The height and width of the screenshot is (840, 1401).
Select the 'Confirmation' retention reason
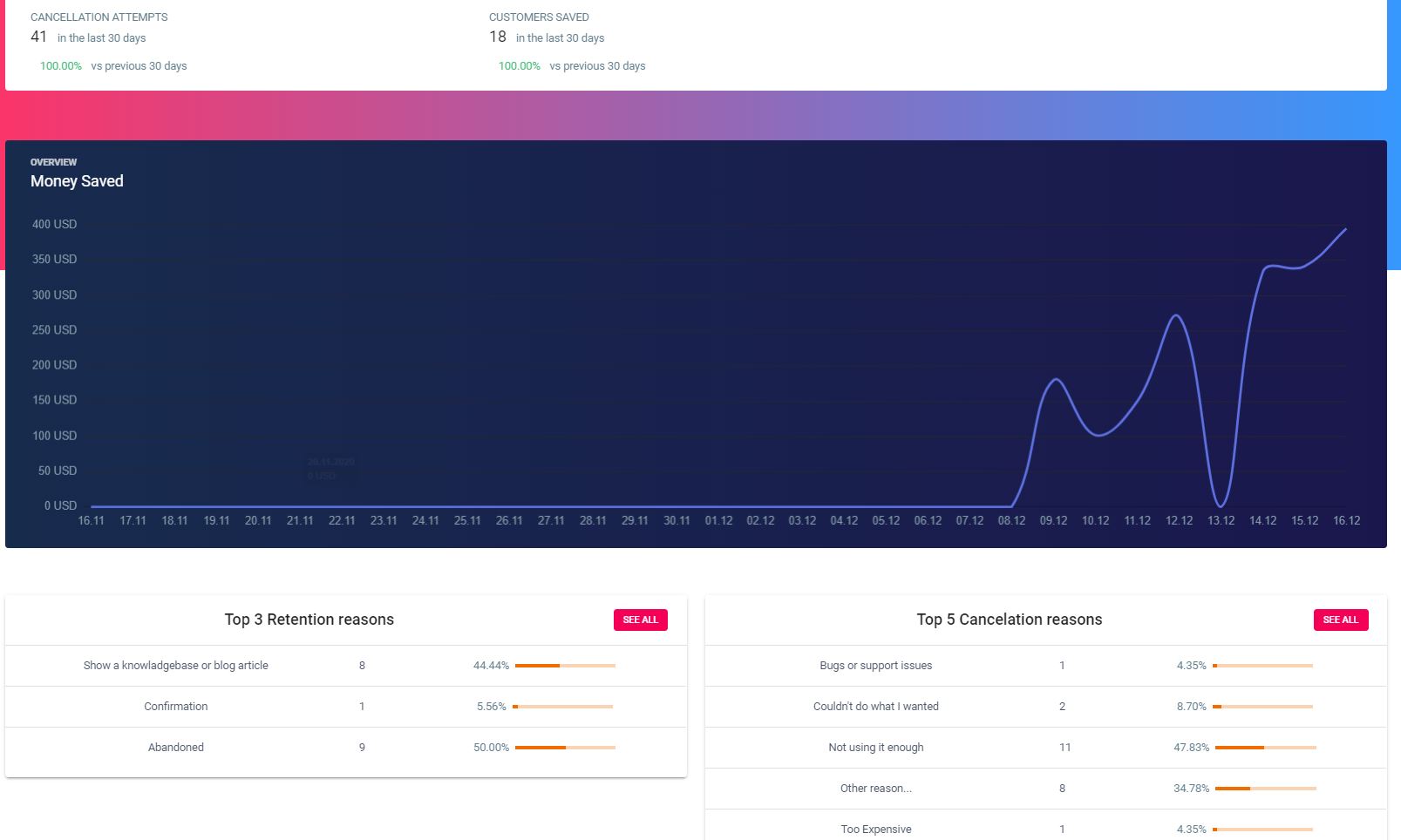pyautogui.click(x=176, y=706)
